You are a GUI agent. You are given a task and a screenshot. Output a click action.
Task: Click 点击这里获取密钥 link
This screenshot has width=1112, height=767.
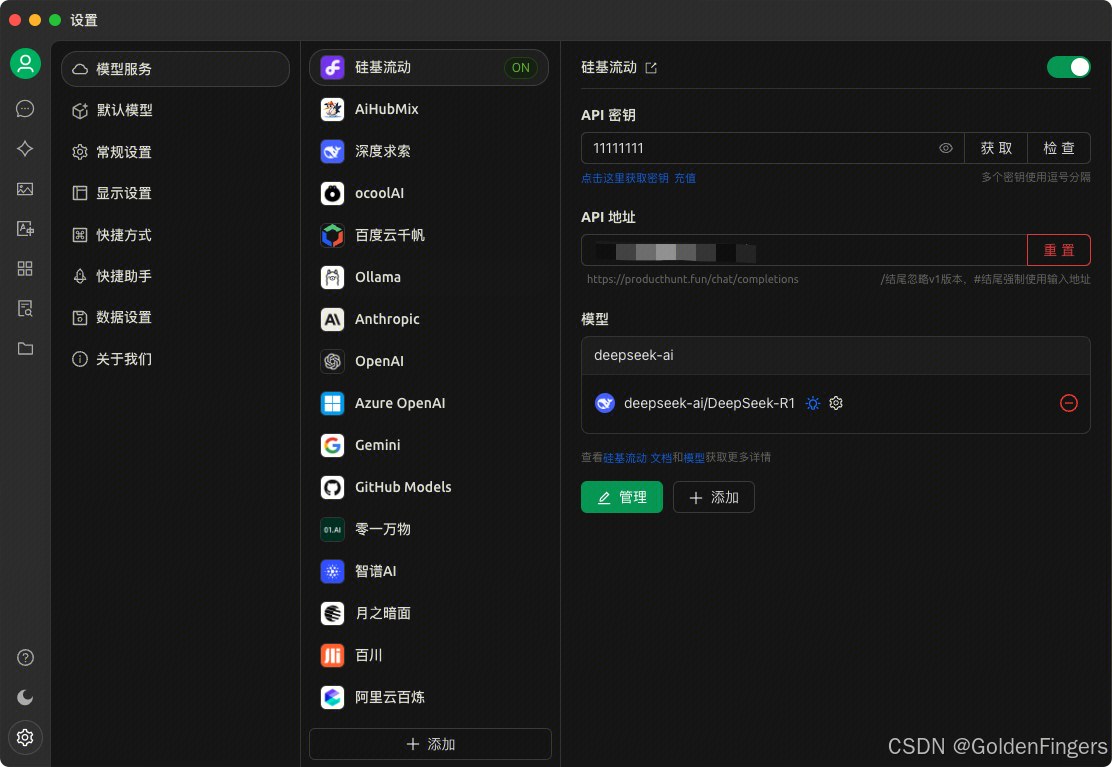(625, 178)
